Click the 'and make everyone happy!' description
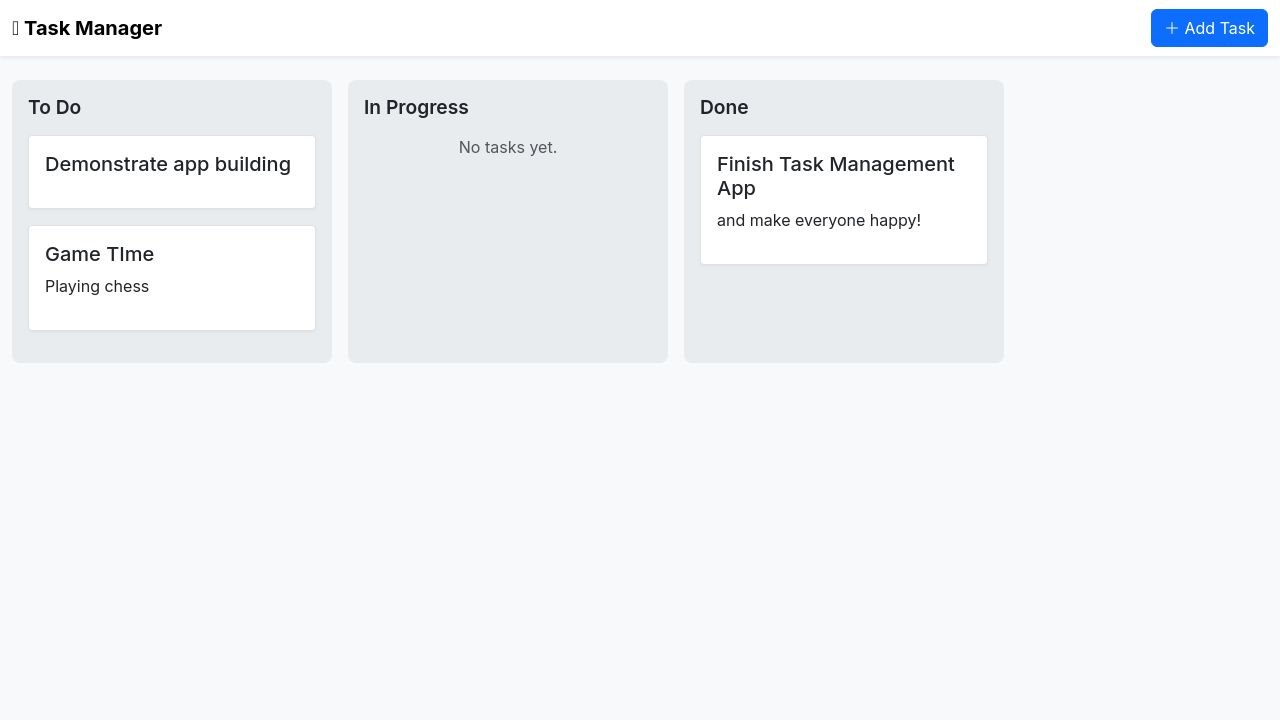Image resolution: width=1280 pixels, height=720 pixels. (x=819, y=220)
